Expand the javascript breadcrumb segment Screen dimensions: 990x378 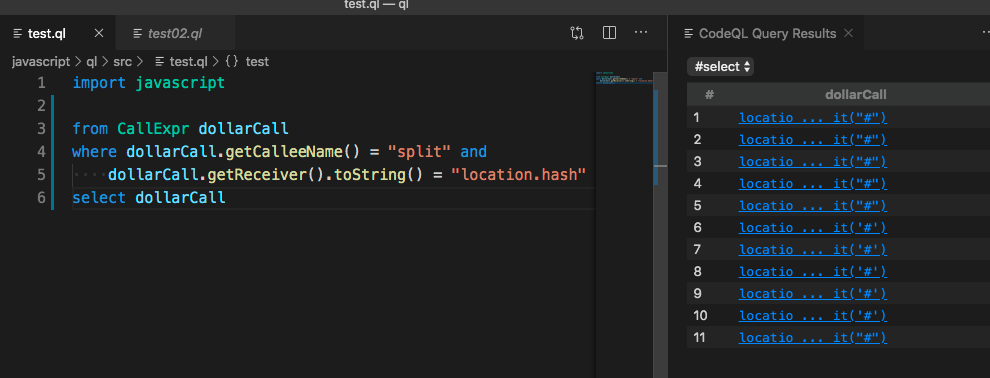coord(41,62)
